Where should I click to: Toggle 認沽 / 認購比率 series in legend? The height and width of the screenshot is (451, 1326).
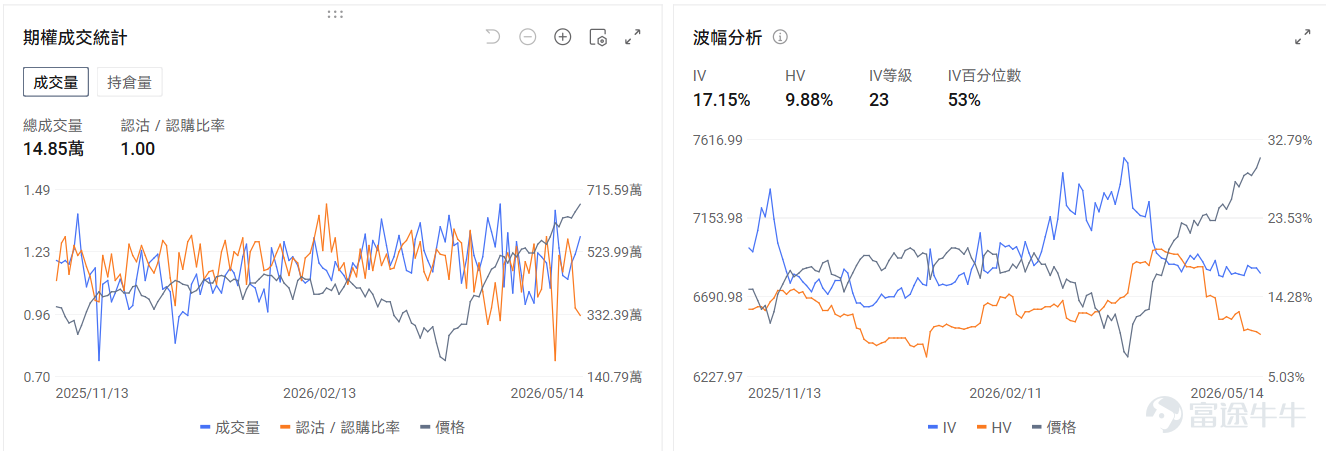pos(340,427)
